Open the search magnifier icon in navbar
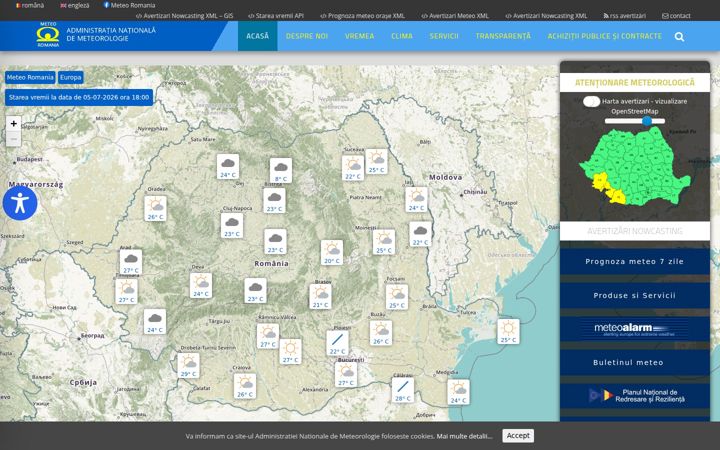 click(x=679, y=37)
